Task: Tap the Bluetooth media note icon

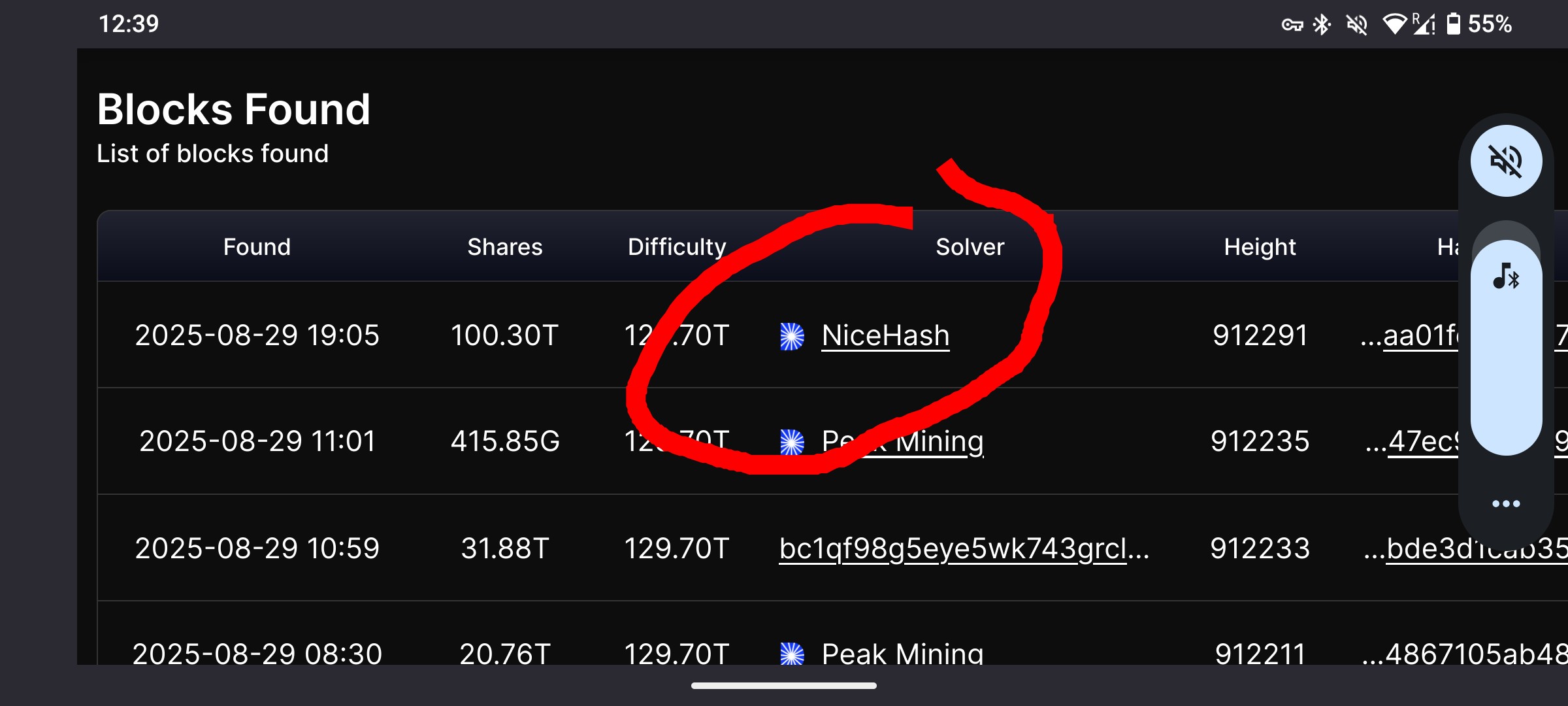Action: tap(1506, 277)
